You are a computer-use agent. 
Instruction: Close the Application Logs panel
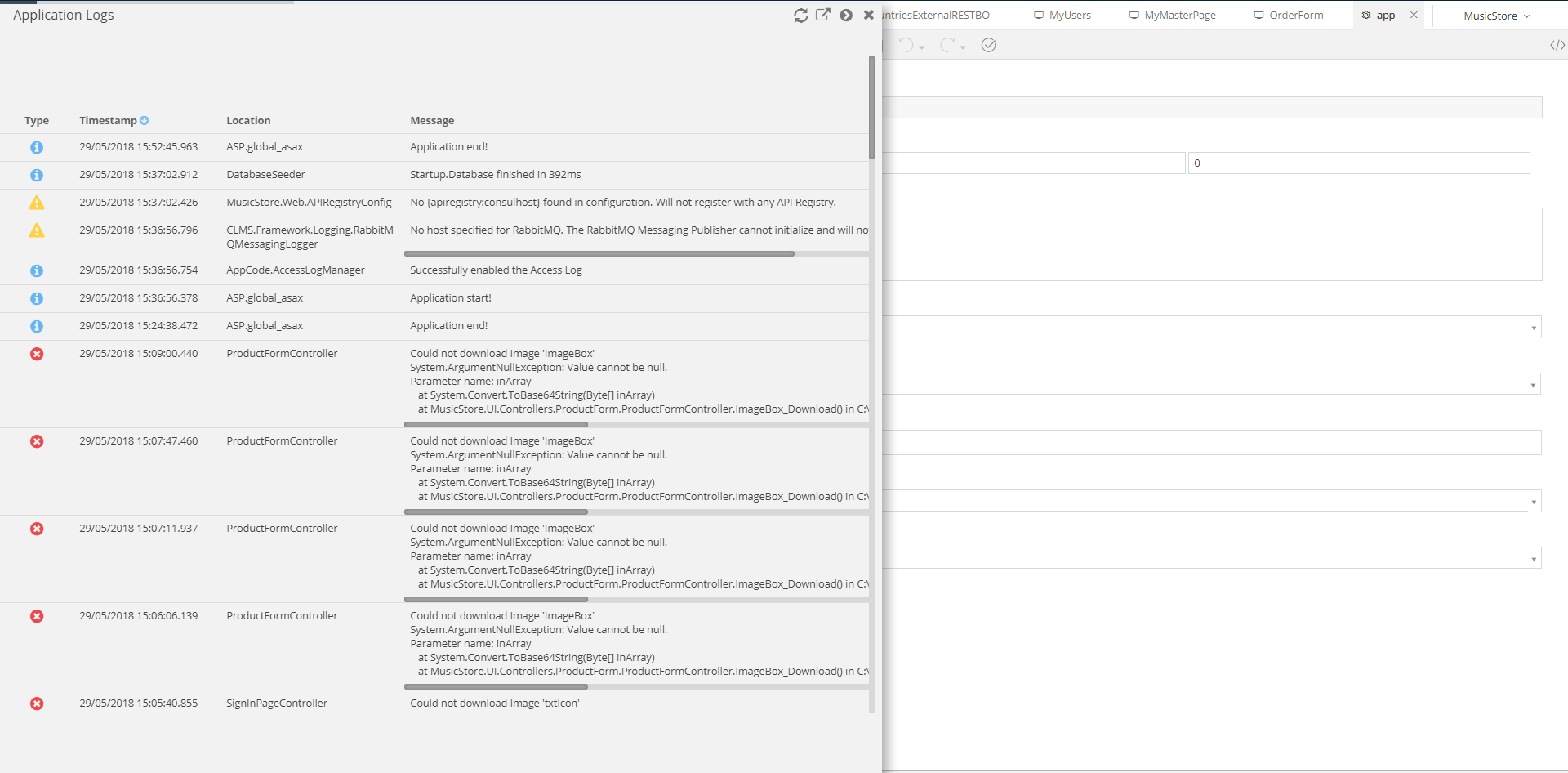(869, 15)
